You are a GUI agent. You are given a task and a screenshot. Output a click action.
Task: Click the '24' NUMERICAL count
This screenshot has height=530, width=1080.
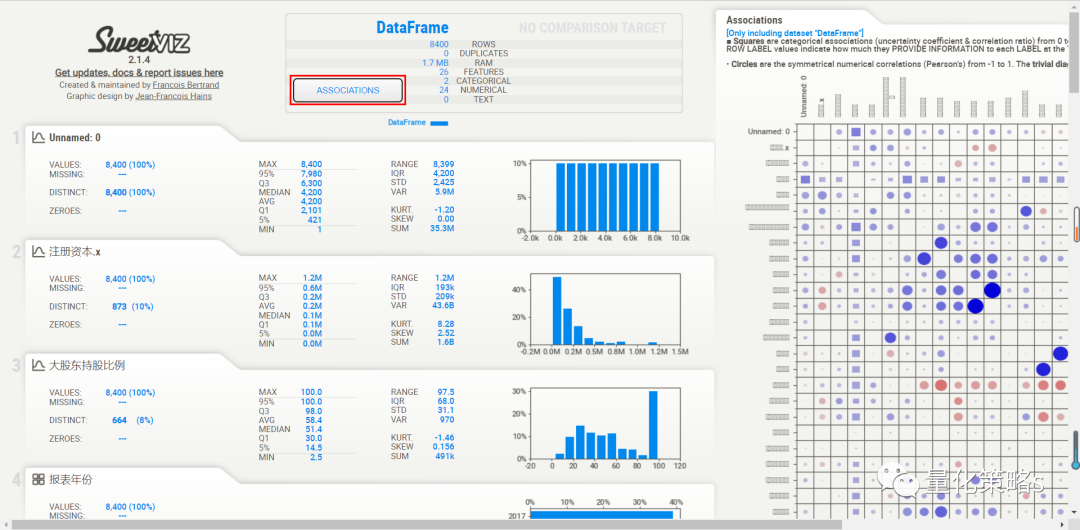point(444,90)
